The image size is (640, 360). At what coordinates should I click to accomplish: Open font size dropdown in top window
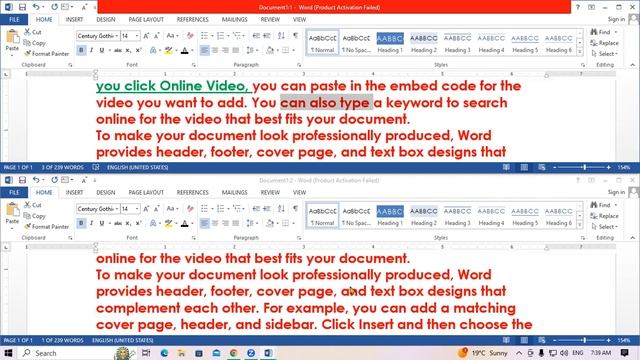(x=137, y=36)
